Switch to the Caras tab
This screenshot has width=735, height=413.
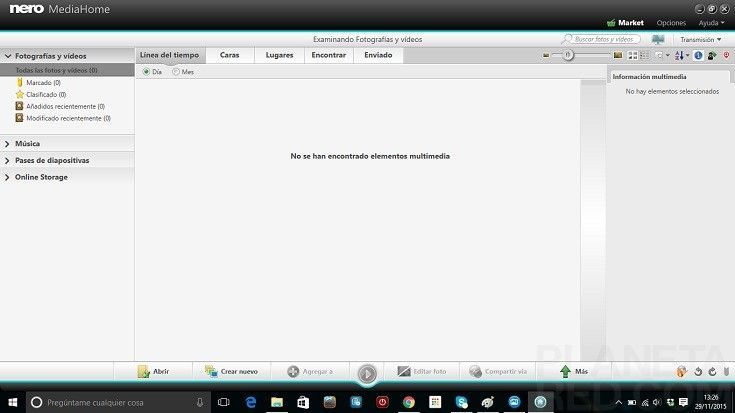pyautogui.click(x=230, y=55)
